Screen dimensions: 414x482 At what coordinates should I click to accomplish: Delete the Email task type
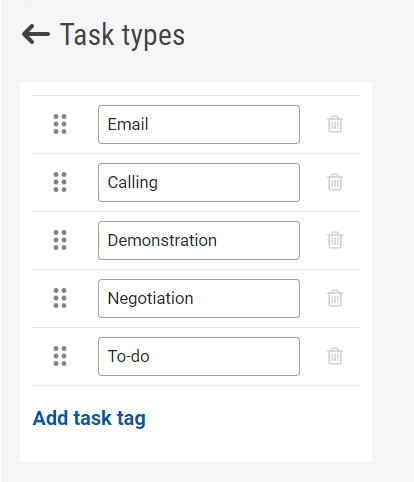pyautogui.click(x=335, y=124)
